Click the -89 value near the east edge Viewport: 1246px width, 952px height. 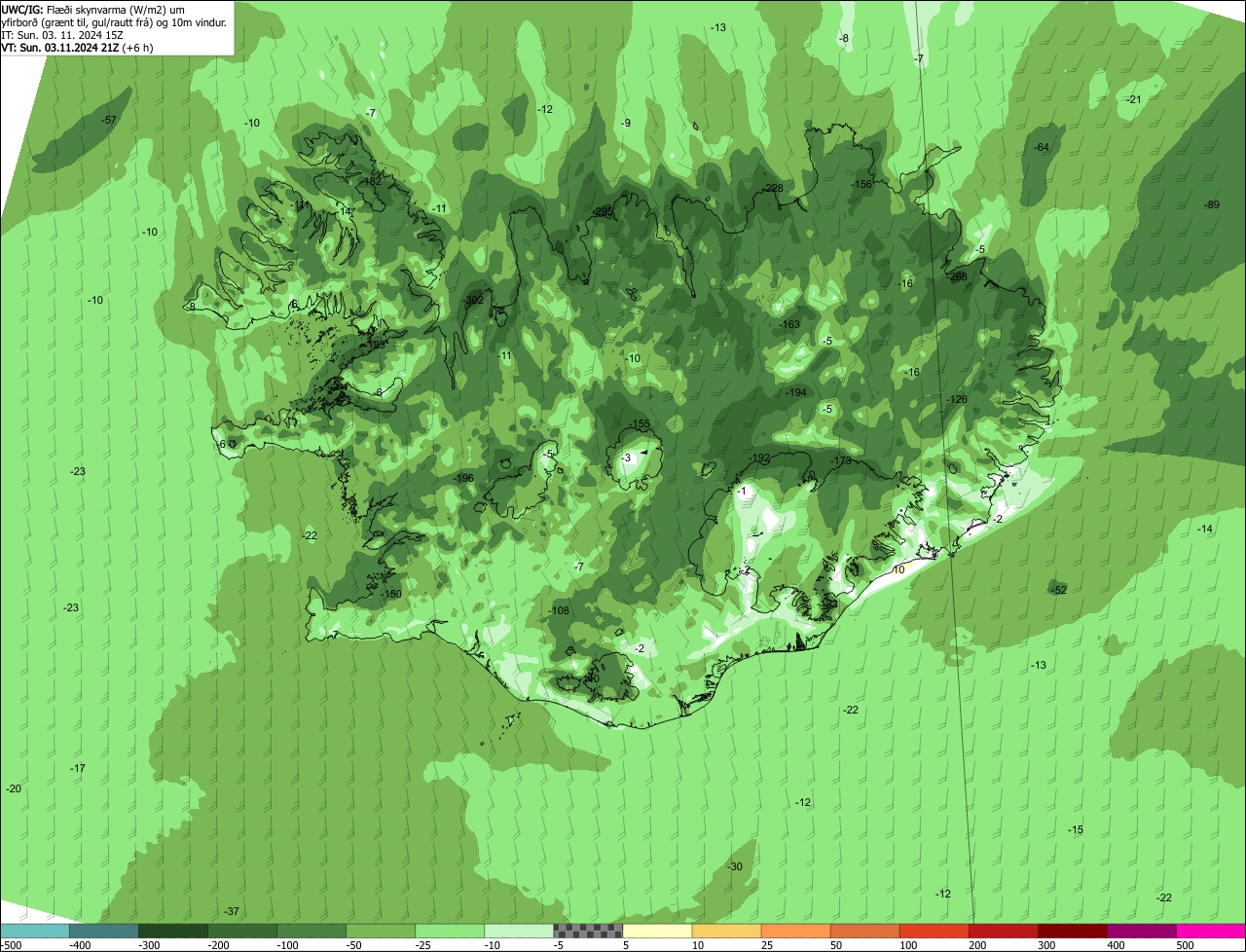click(1212, 204)
